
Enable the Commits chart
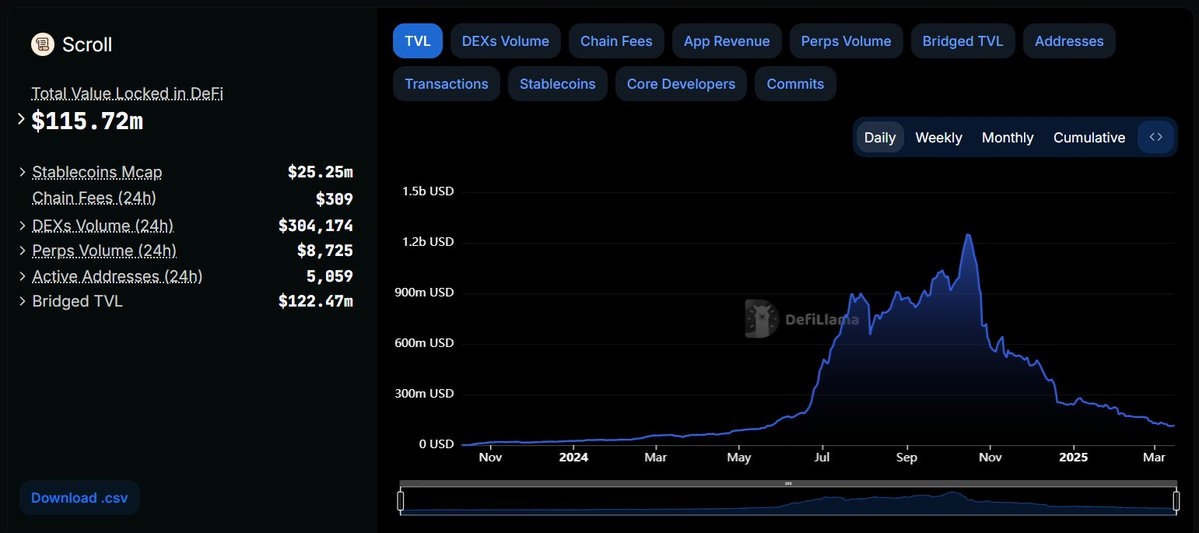(x=795, y=84)
